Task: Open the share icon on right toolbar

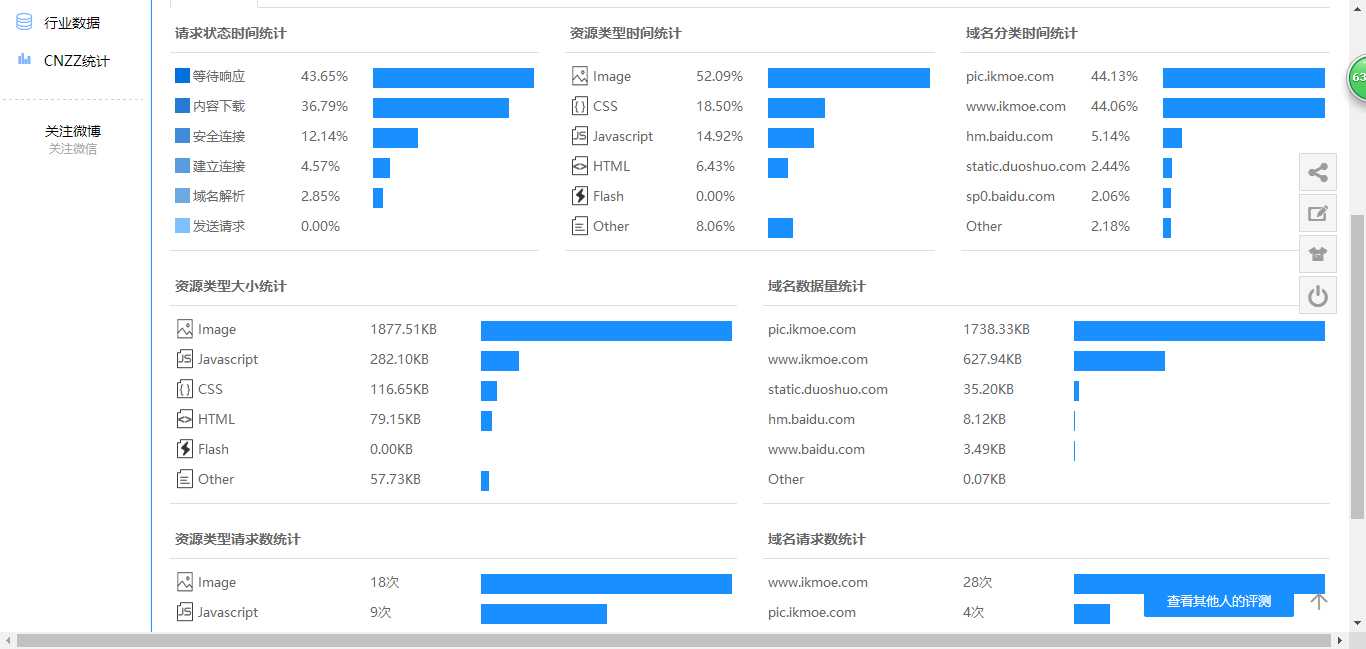Action: 1318,172
